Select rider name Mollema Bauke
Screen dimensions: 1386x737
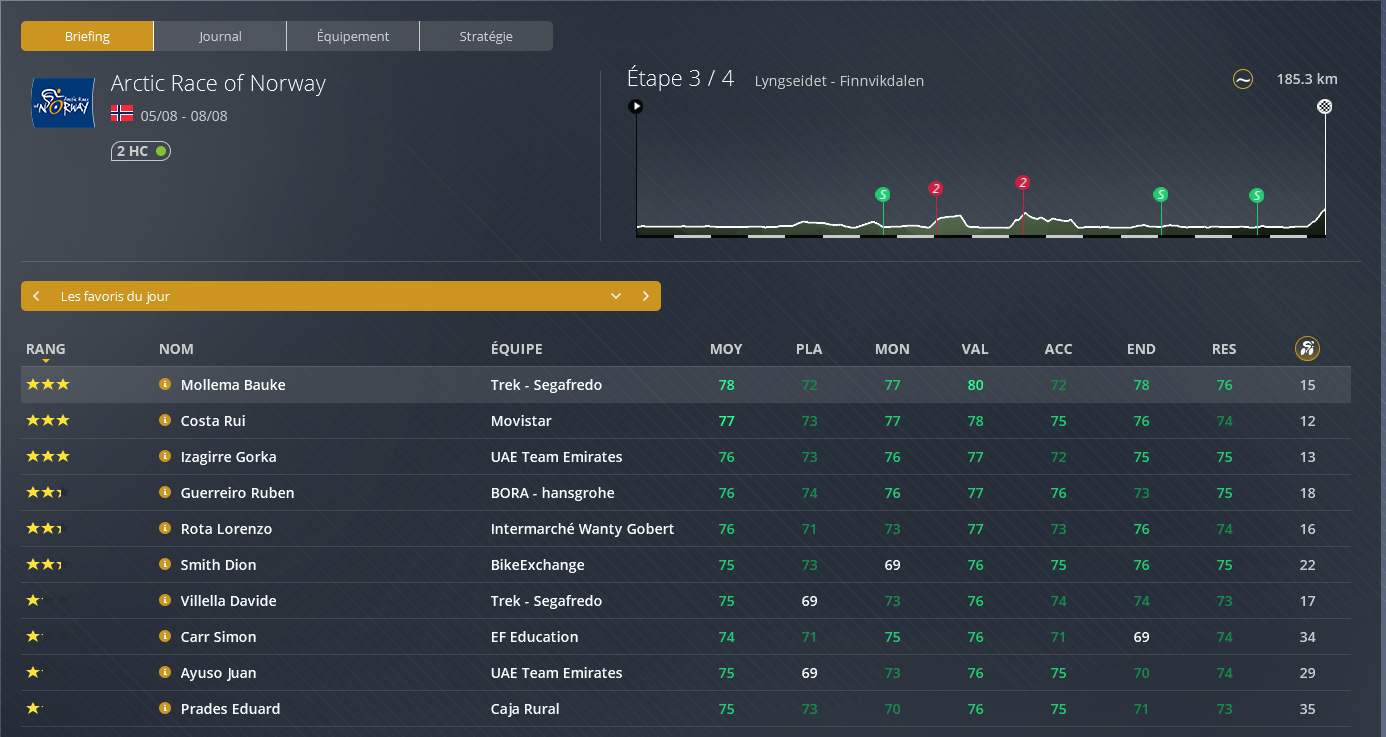(233, 385)
